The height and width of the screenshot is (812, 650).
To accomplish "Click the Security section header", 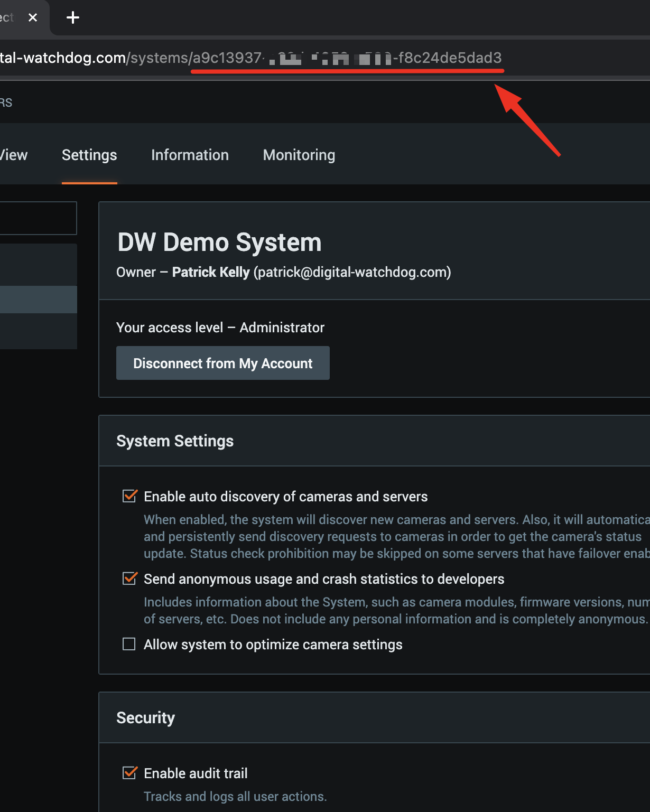I will point(146,718).
